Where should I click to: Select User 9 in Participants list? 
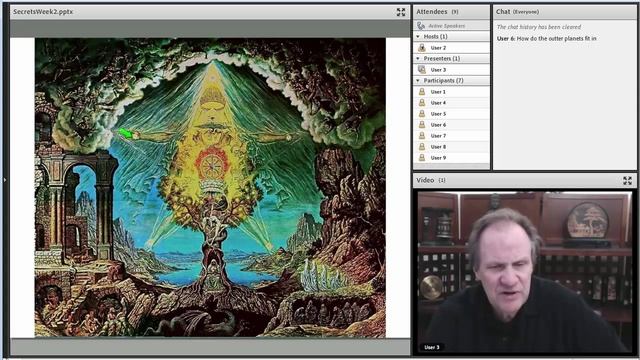(x=451, y=158)
